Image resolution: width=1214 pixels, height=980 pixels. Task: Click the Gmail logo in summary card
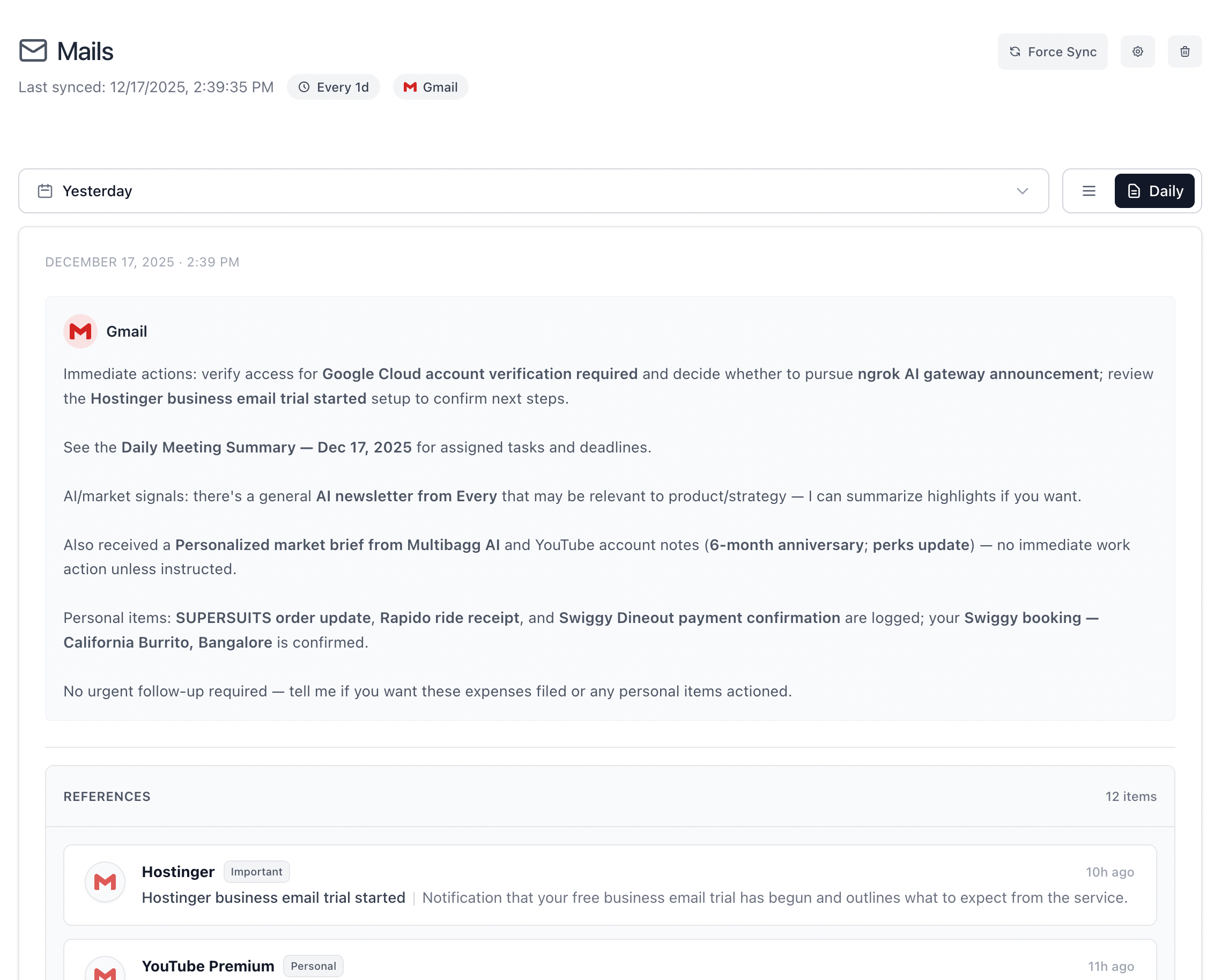[x=80, y=331]
